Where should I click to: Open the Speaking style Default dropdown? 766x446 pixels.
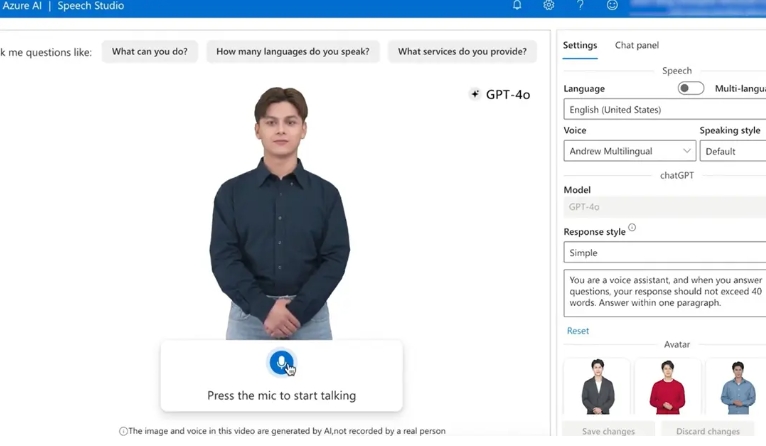733,151
